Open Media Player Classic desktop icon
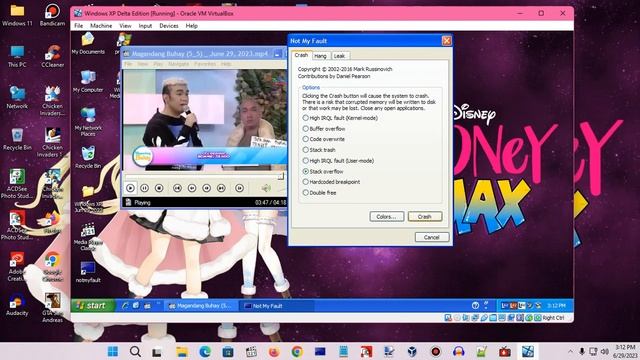The width and height of the screenshot is (640, 360). coord(88,237)
